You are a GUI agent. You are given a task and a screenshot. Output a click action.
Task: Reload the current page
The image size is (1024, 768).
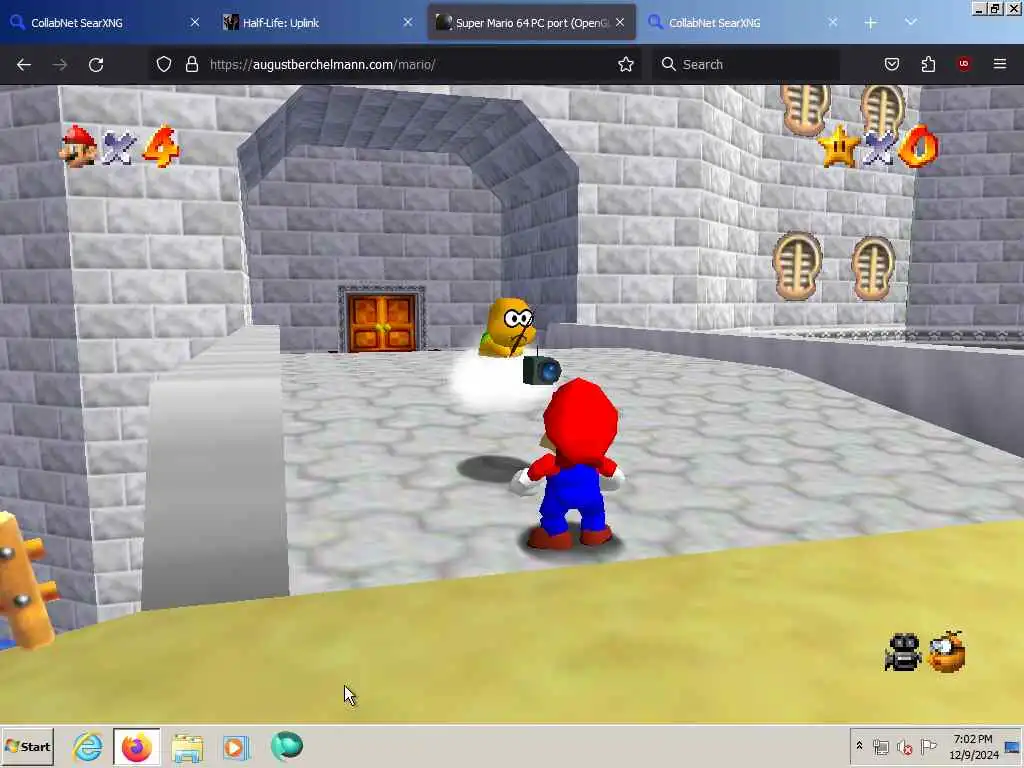pyautogui.click(x=96, y=65)
